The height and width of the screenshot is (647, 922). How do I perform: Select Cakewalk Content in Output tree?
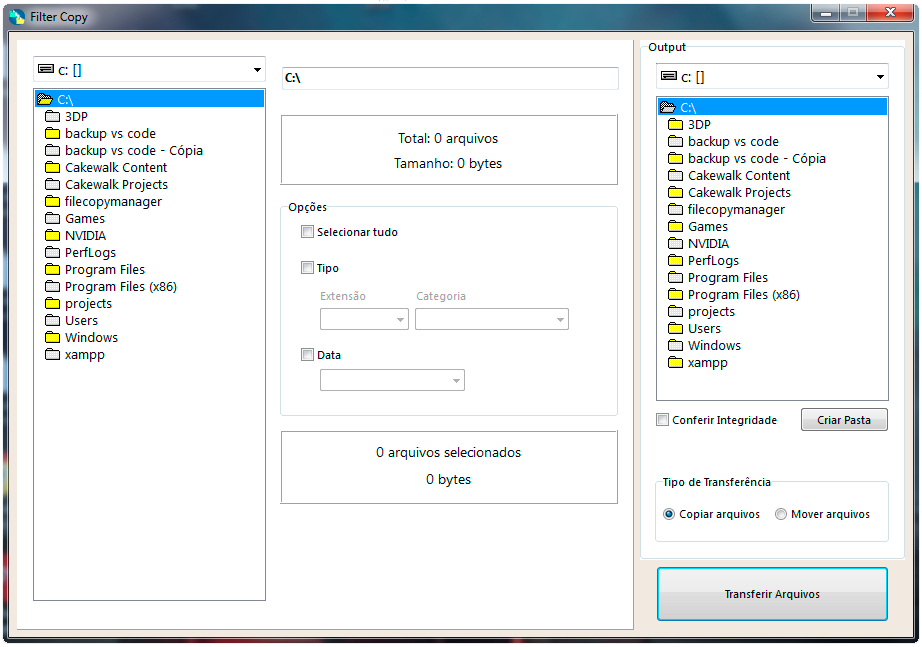click(739, 176)
